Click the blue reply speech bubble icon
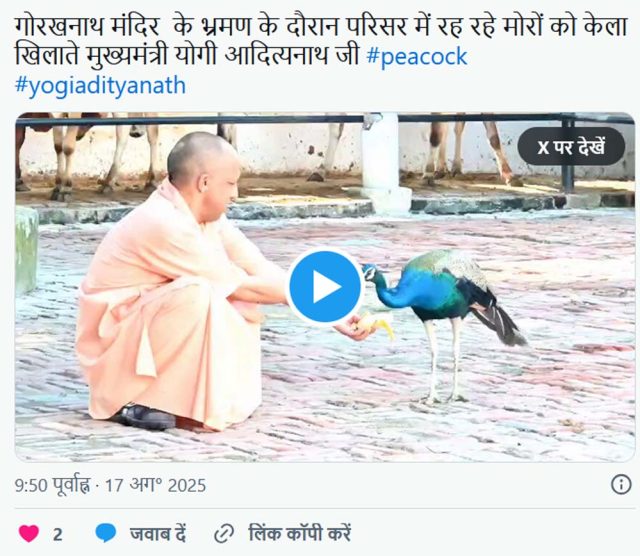The image size is (640, 556). coord(106,533)
